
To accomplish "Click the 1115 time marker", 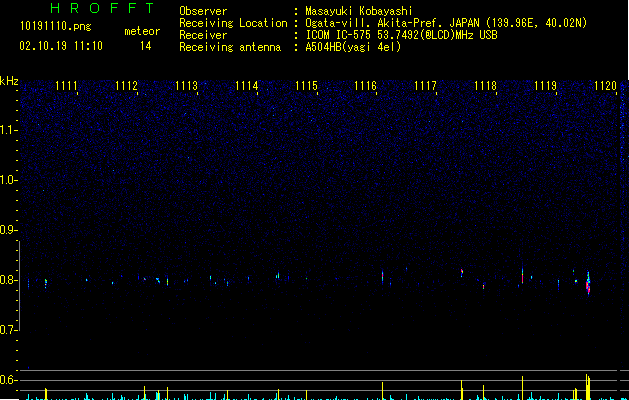I will (x=306, y=86).
